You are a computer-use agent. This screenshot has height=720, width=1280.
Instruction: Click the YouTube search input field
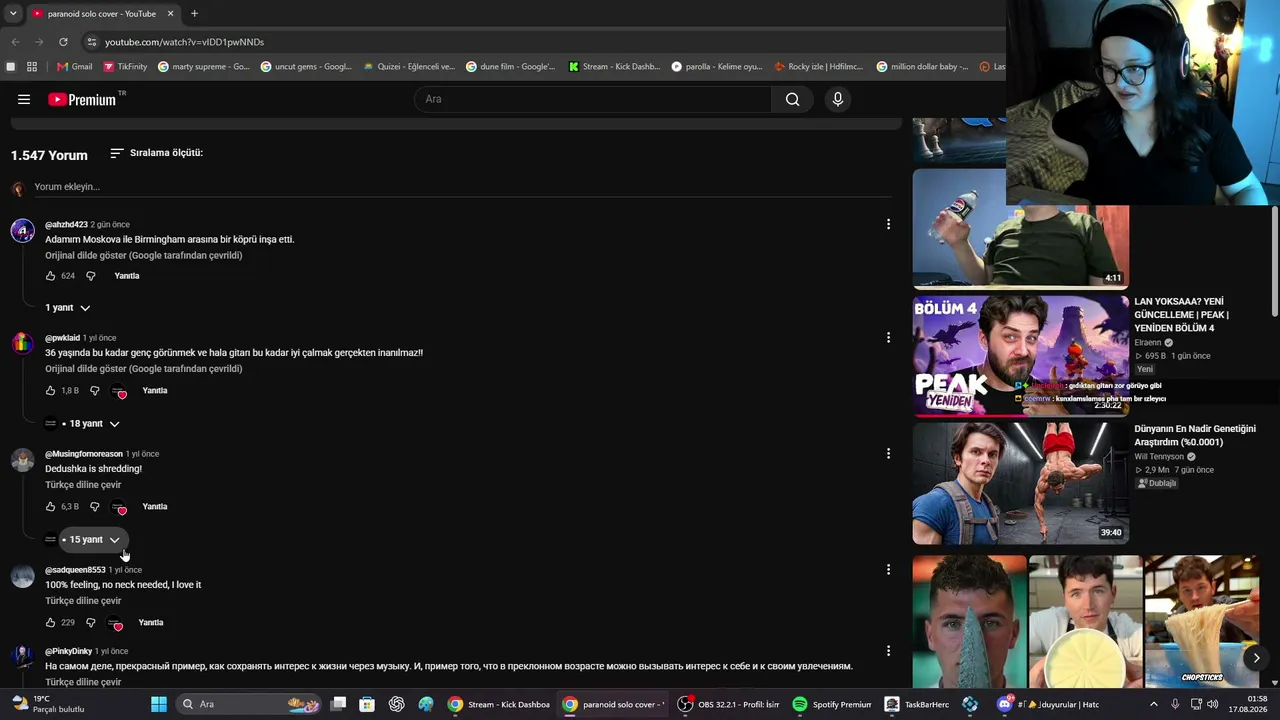pos(593,99)
